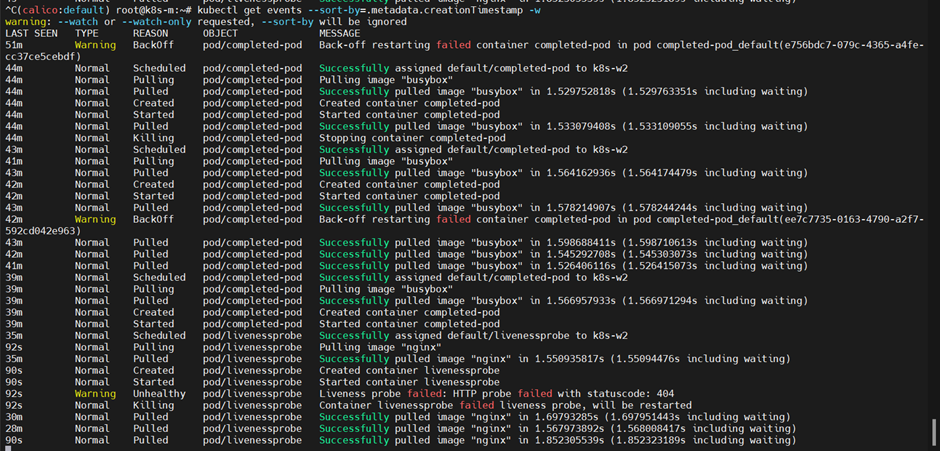This screenshot has width=940, height=451.
Task: Click 'Pulling image "nginx"' message
Action: click(380, 347)
